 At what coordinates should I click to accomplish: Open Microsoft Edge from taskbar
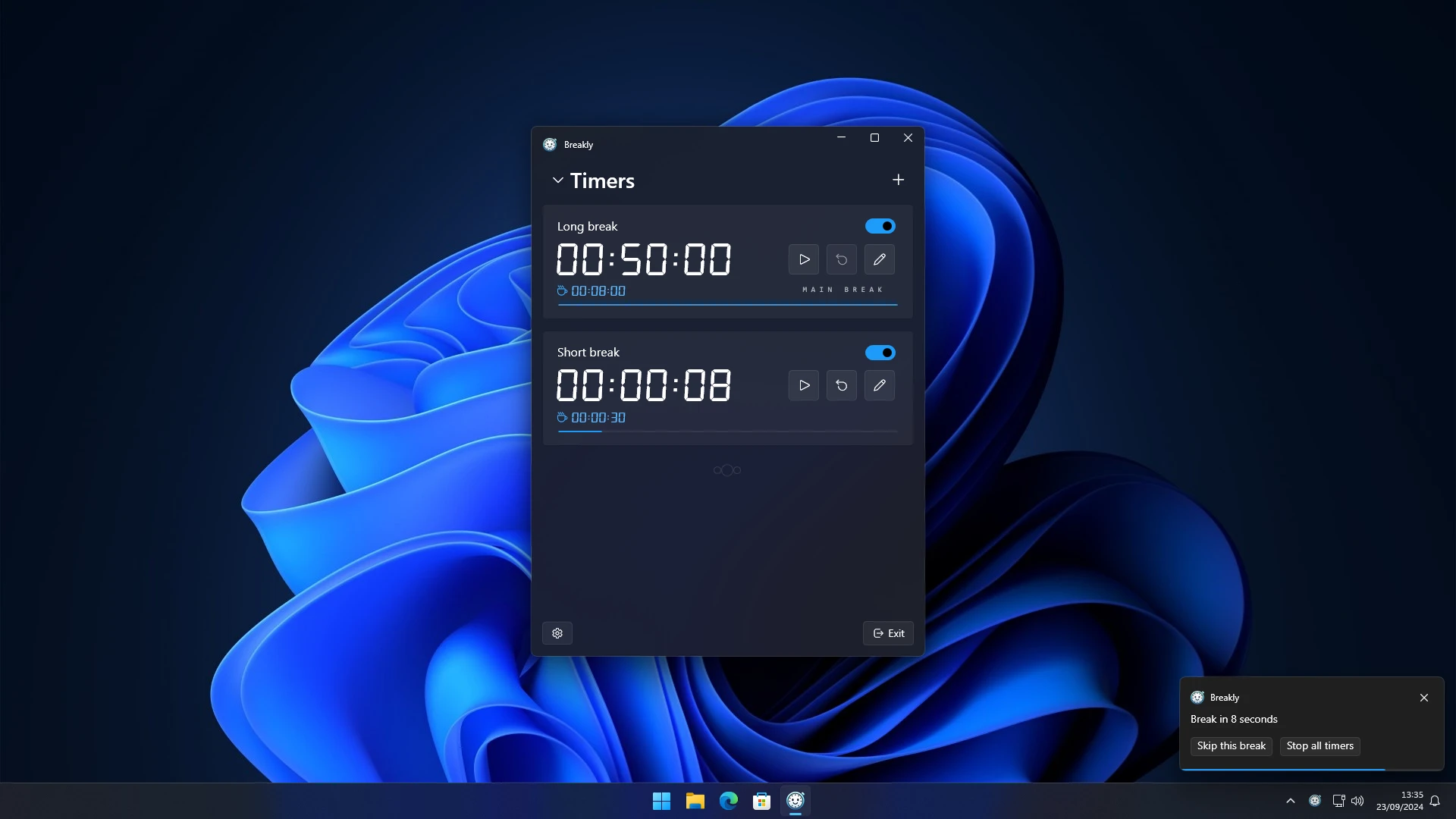click(729, 801)
